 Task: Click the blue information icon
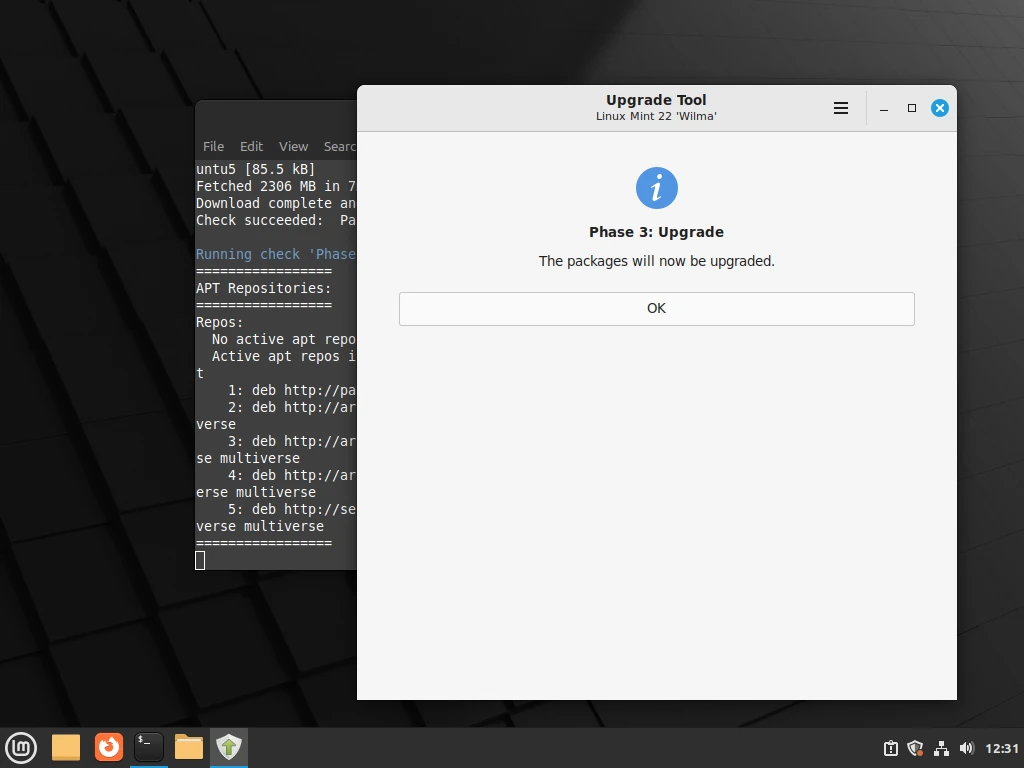656,188
